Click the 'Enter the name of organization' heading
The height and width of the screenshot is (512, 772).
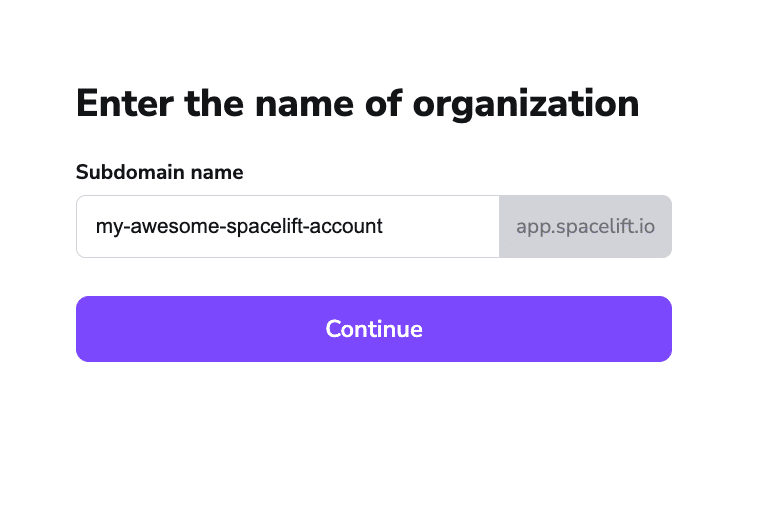click(x=357, y=104)
